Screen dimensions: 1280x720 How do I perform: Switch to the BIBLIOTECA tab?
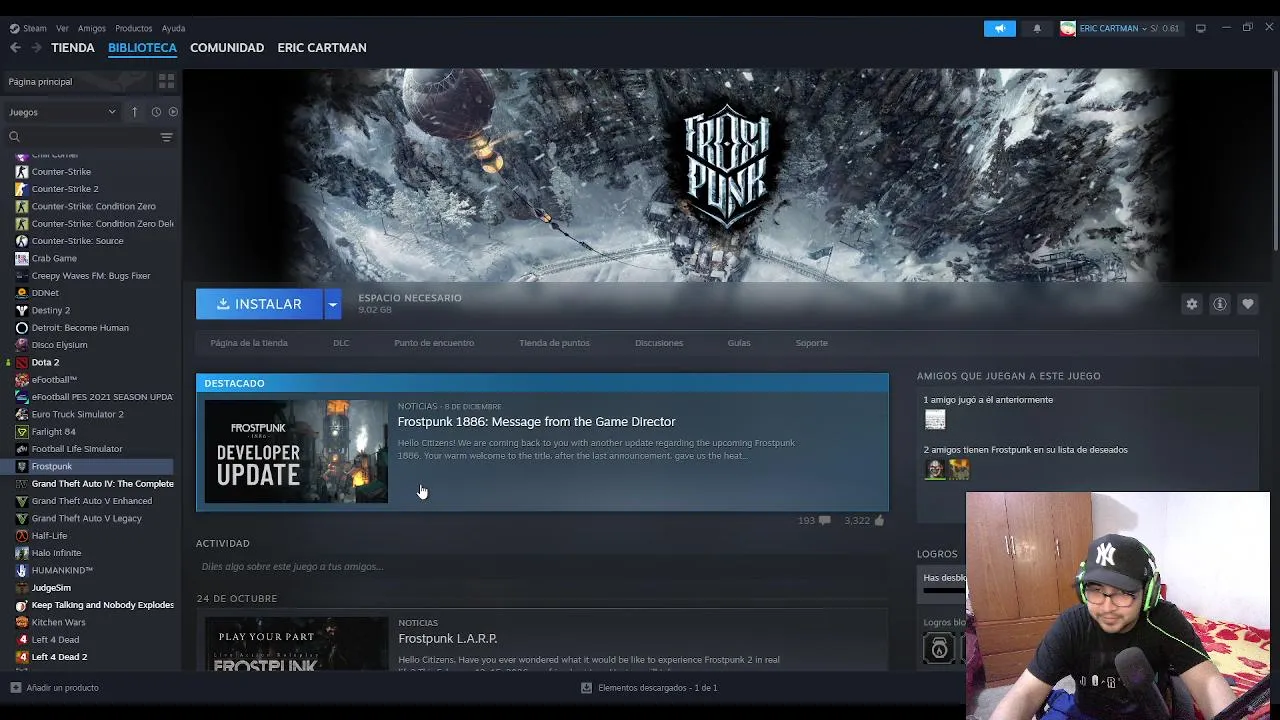click(x=142, y=47)
